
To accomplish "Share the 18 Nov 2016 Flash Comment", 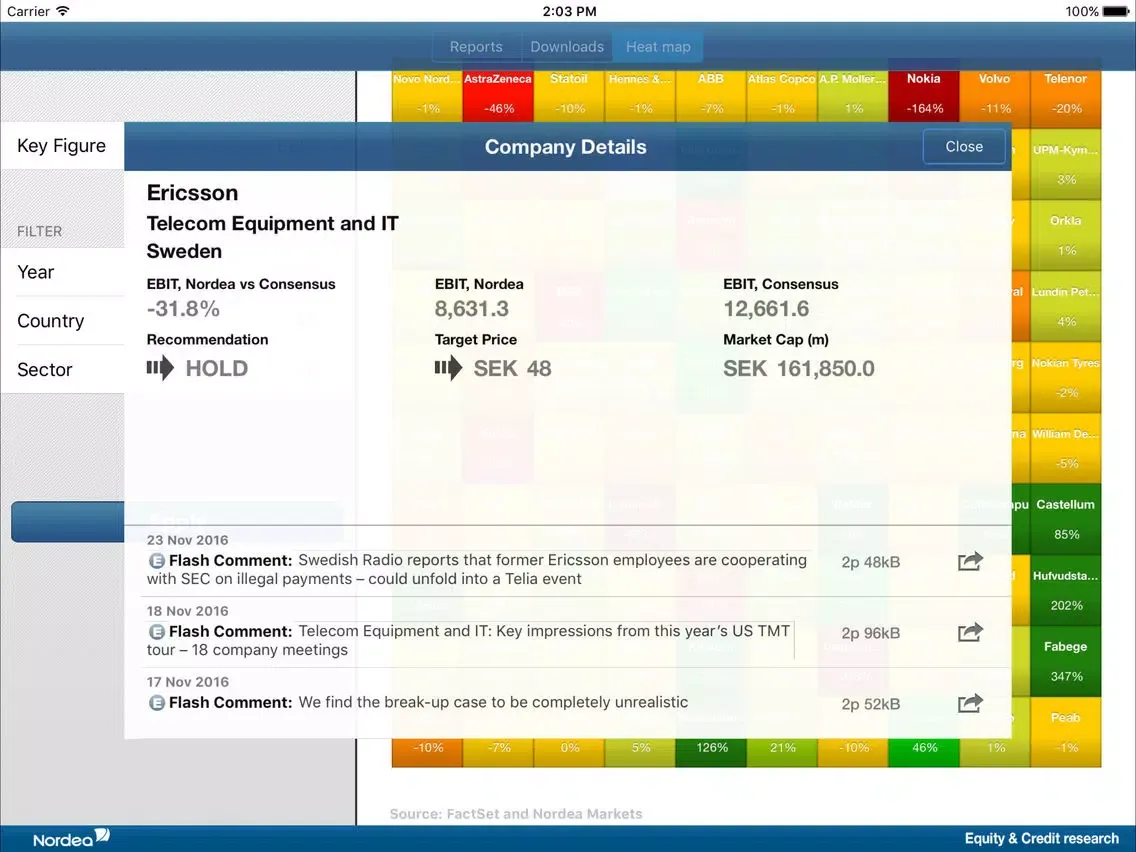I will 970,632.
